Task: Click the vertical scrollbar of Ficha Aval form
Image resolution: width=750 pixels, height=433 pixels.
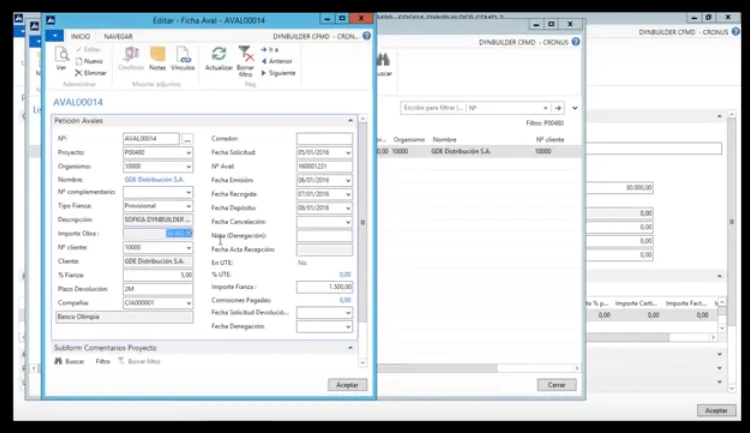Action: [x=363, y=242]
